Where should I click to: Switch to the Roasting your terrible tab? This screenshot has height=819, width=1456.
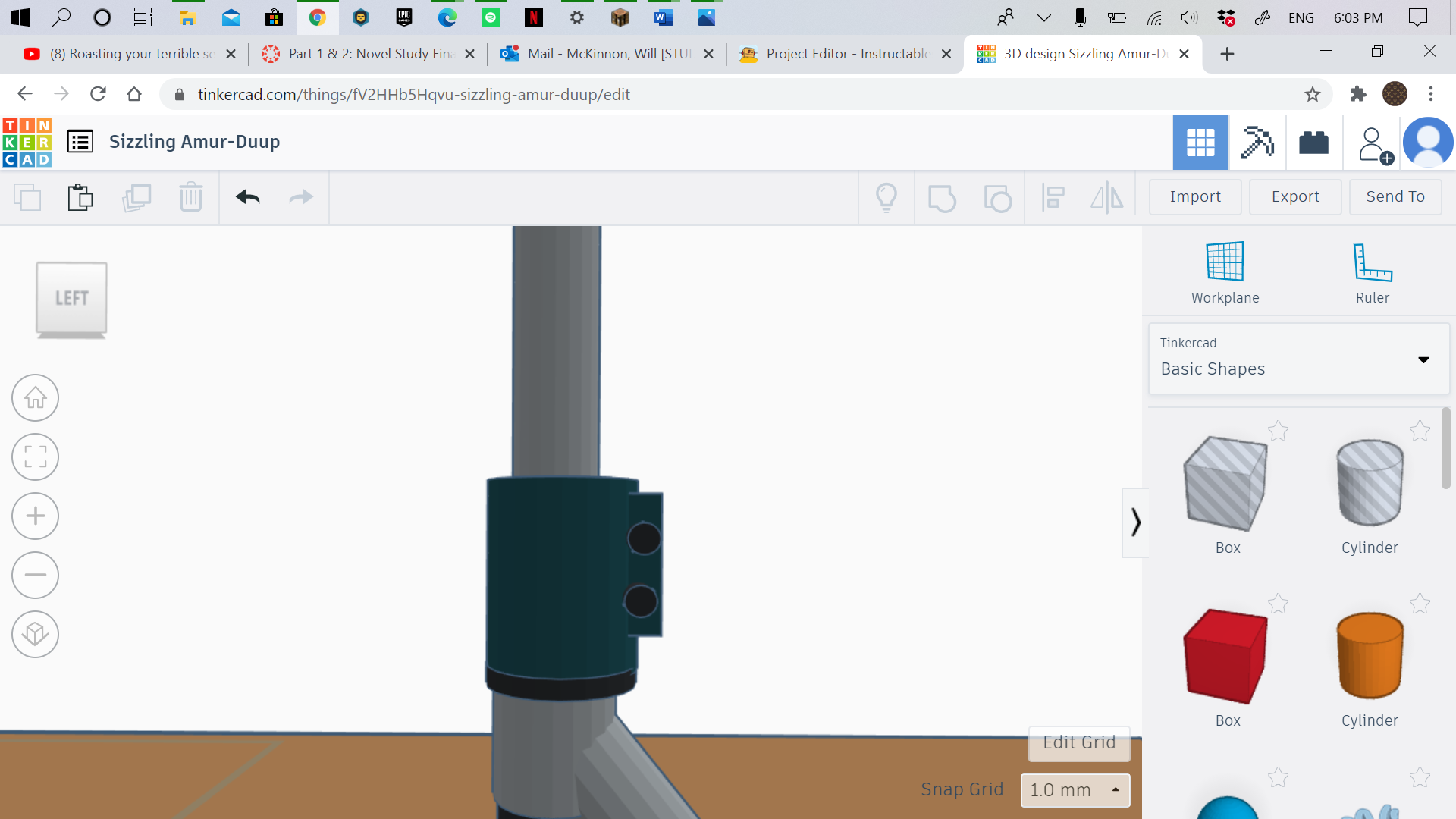tap(130, 54)
